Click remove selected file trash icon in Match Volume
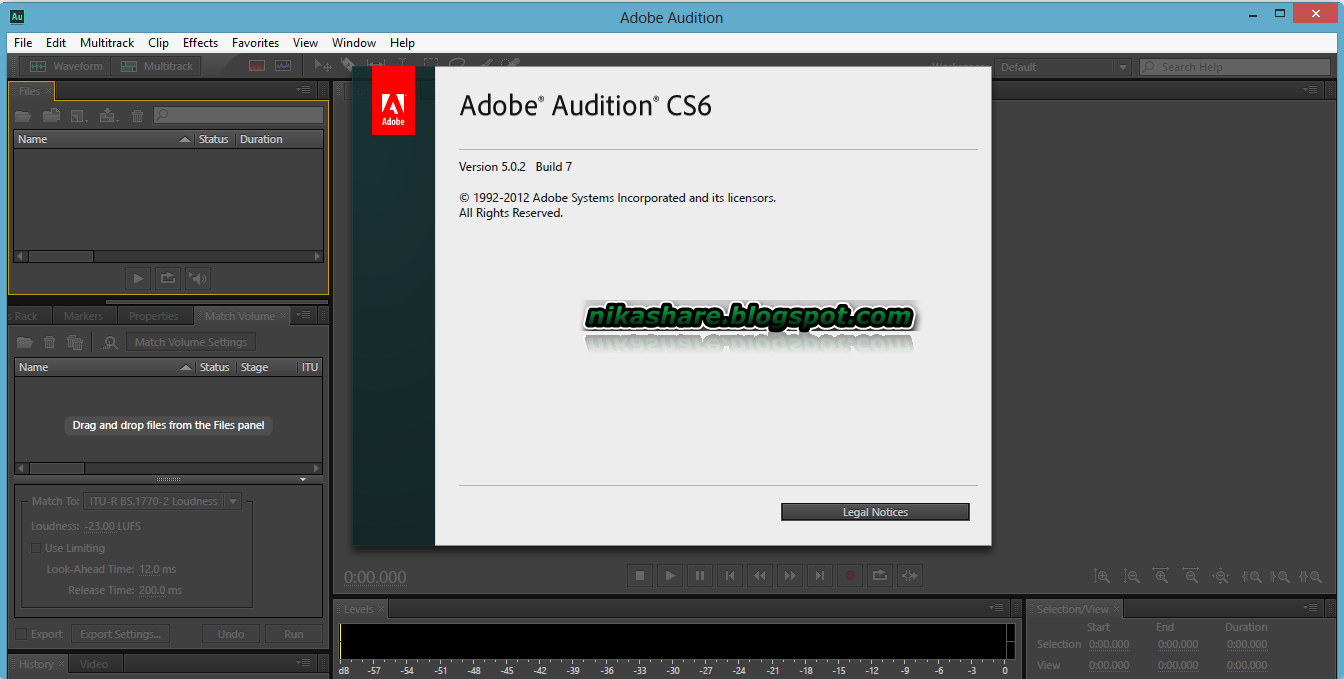The image size is (1344, 679). pyautogui.click(x=49, y=343)
